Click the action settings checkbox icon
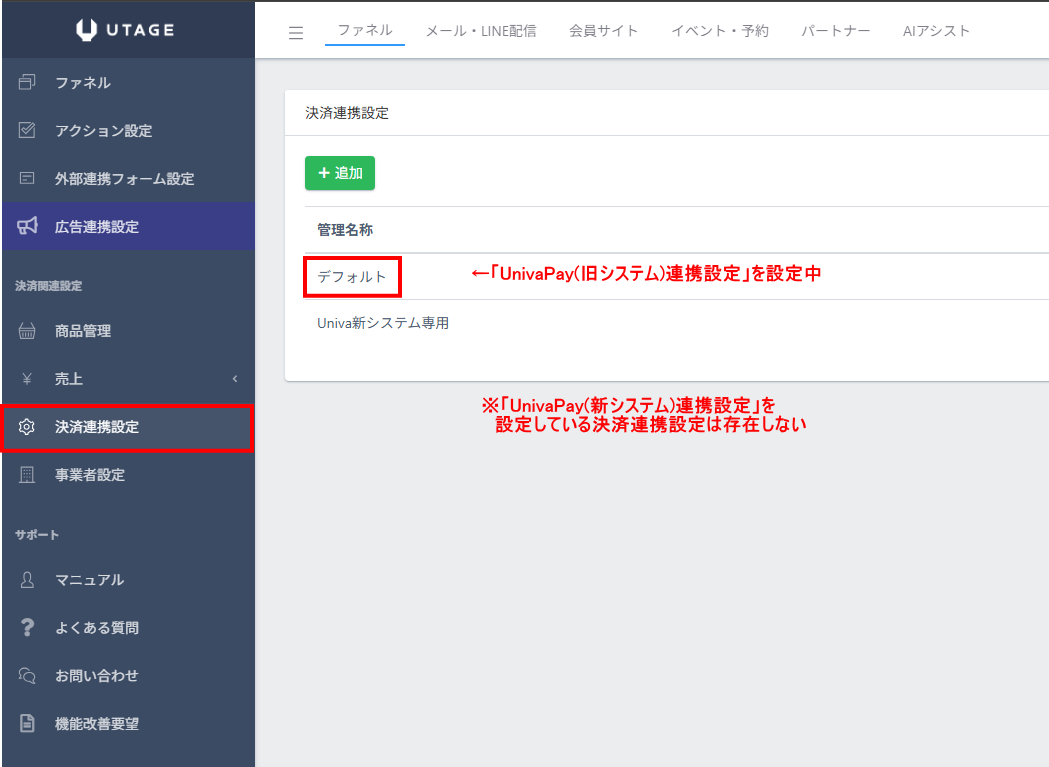 (x=27, y=131)
